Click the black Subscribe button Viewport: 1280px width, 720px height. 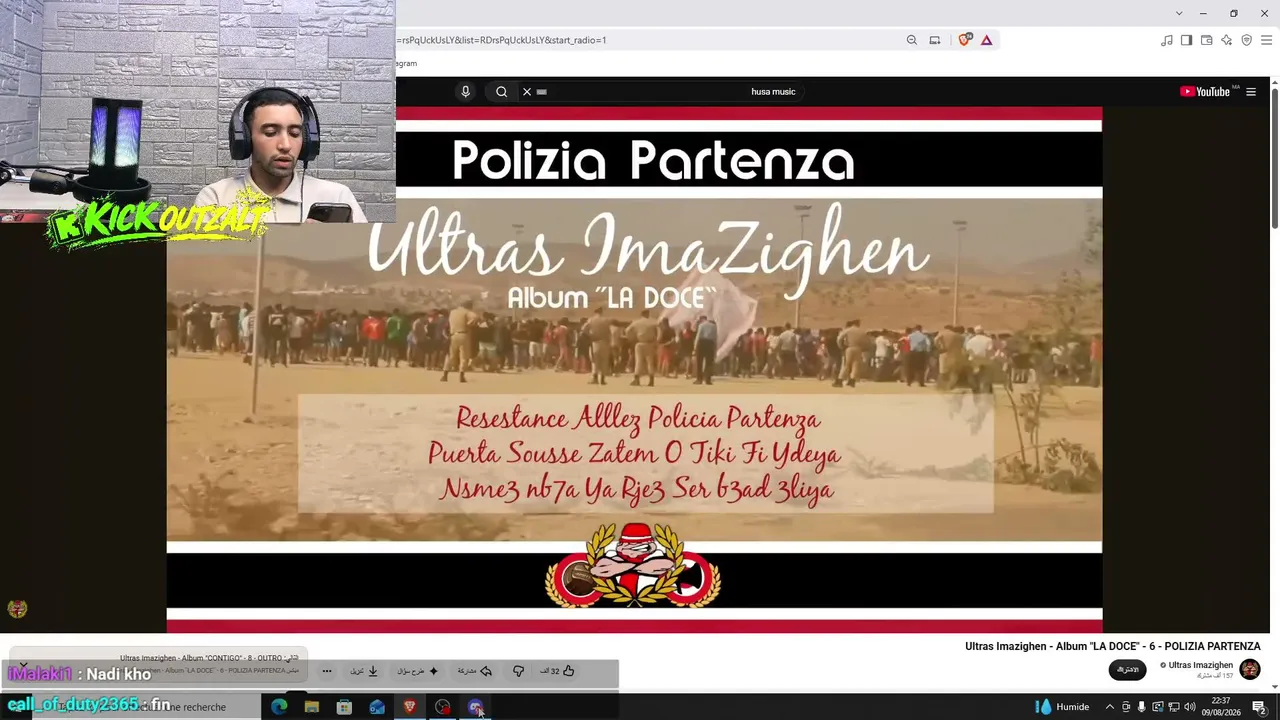(x=1127, y=669)
